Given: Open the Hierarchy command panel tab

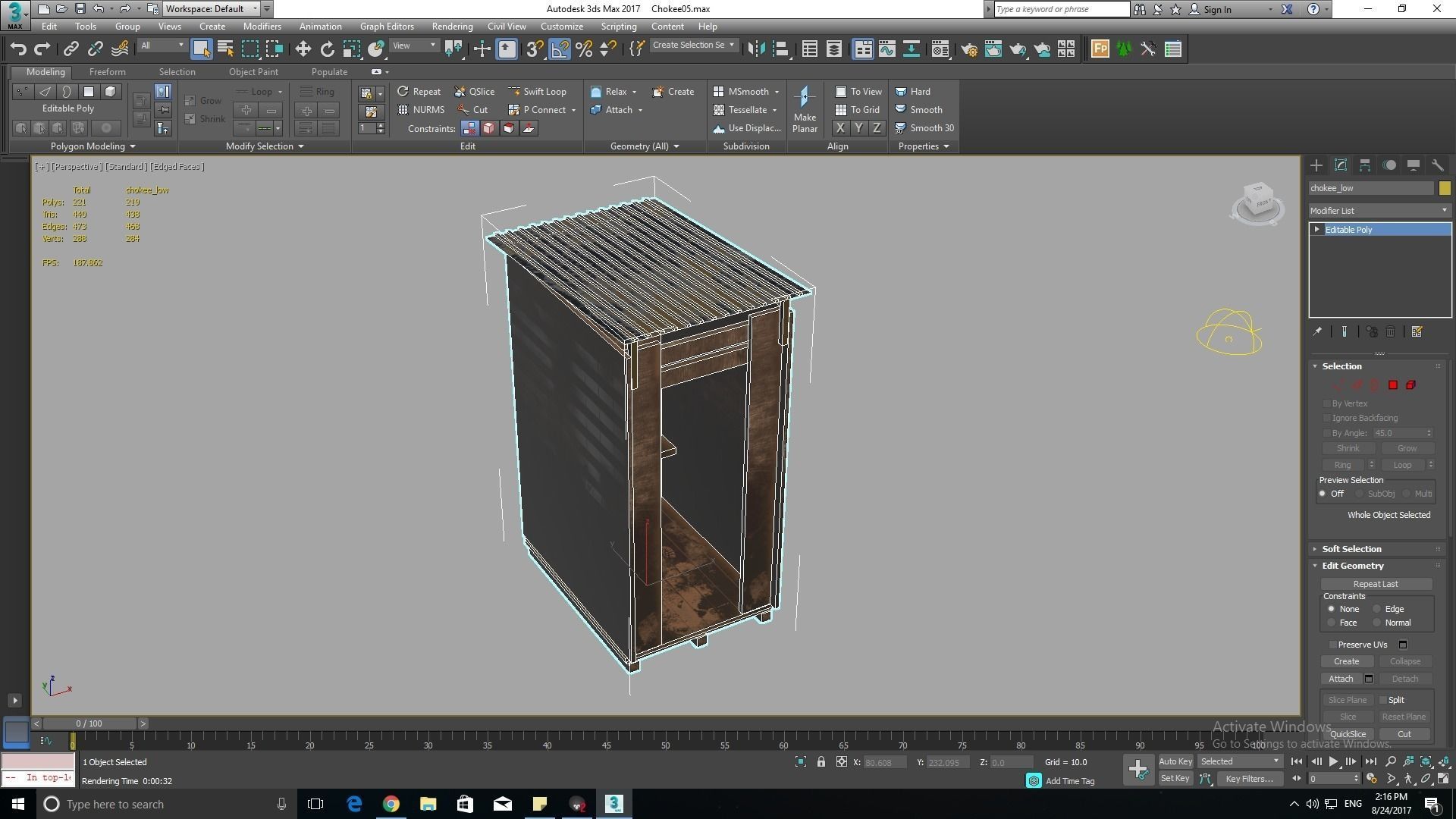Looking at the screenshot, I should coord(1364,165).
